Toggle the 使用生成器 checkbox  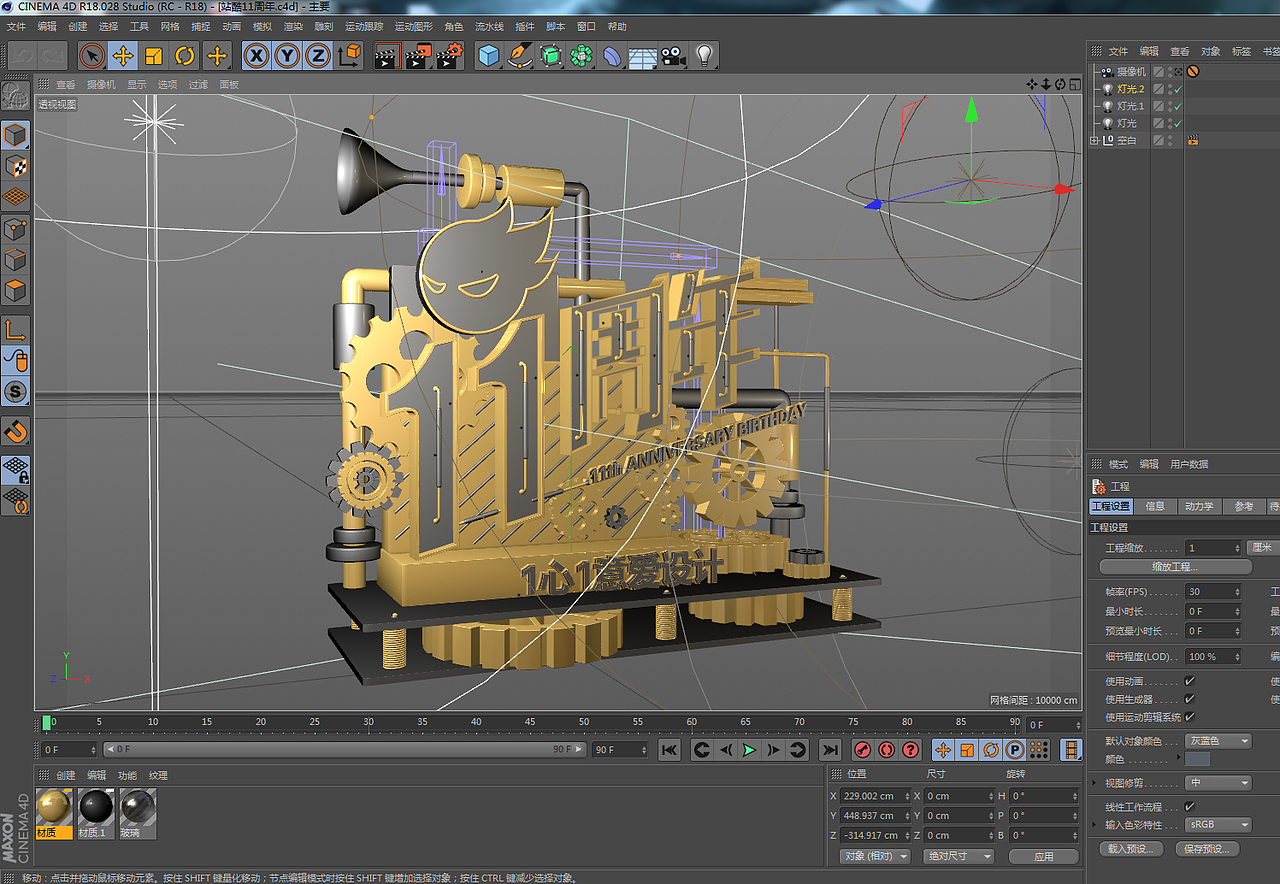point(1190,699)
